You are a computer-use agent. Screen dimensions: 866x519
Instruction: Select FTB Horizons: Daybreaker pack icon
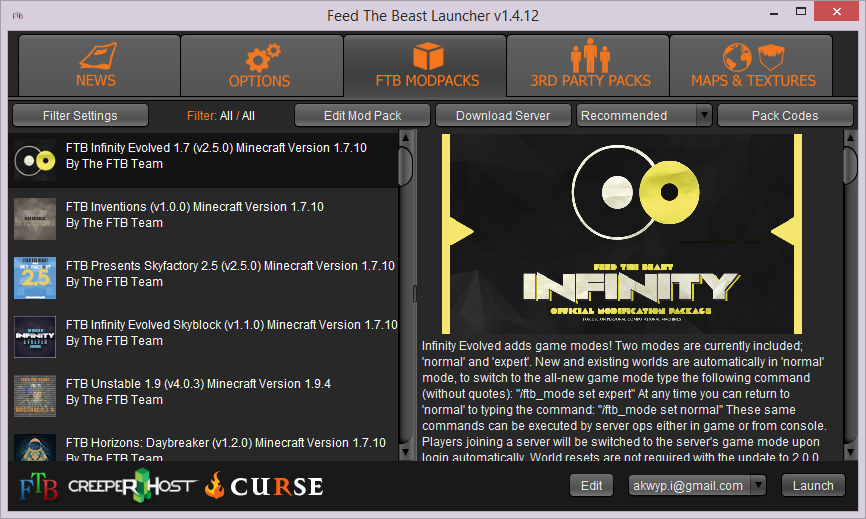tap(35, 448)
